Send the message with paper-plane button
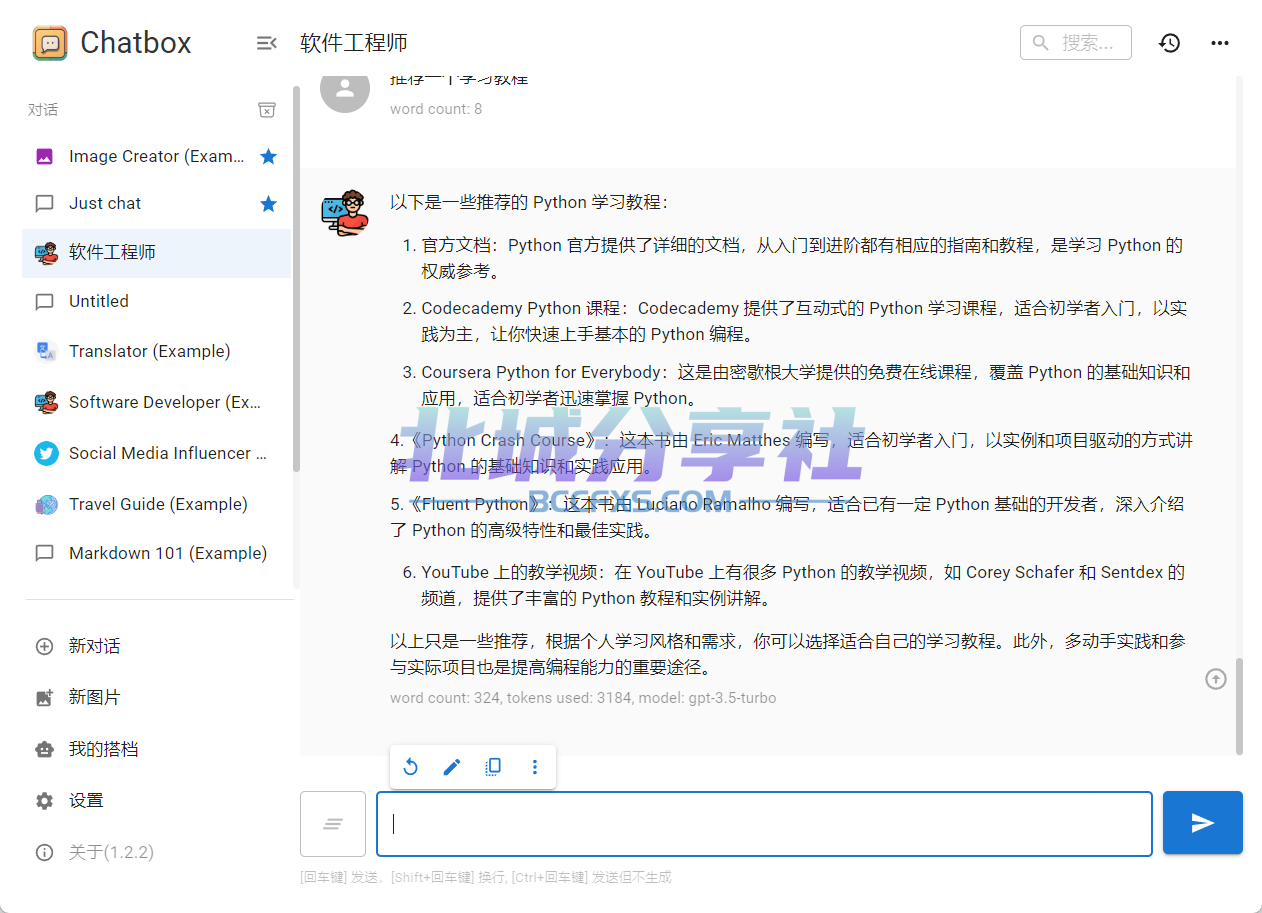The height and width of the screenshot is (913, 1262). (1203, 823)
